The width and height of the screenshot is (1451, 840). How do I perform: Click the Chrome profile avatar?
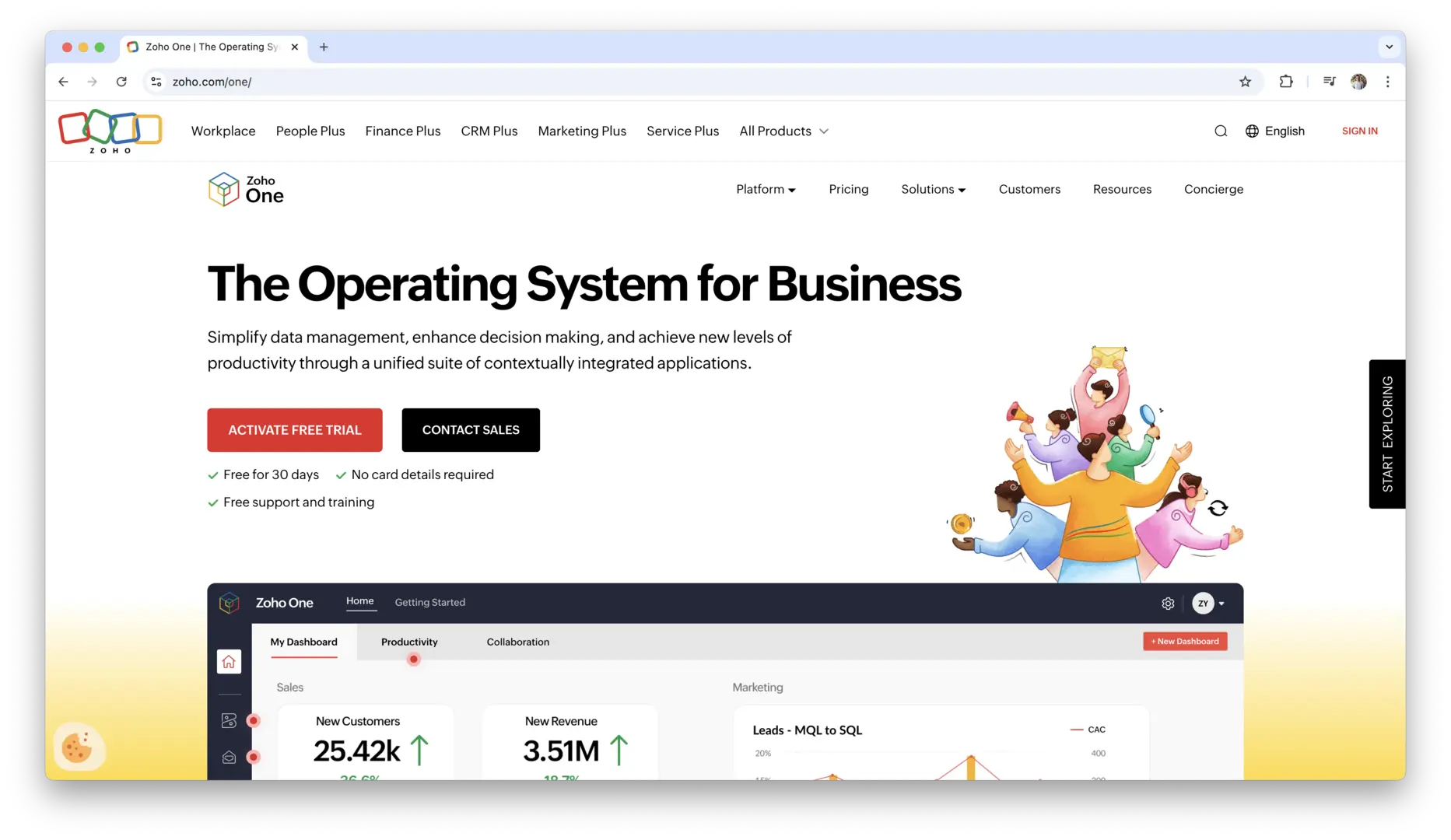tap(1358, 82)
